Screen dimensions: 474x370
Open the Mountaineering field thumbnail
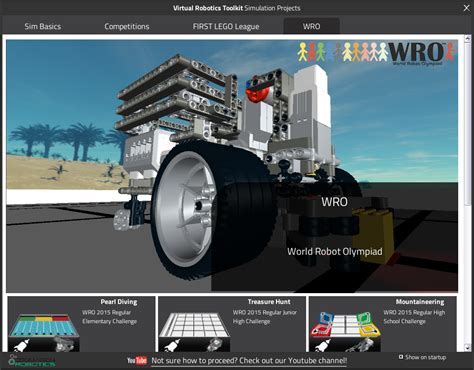[x=345, y=324]
